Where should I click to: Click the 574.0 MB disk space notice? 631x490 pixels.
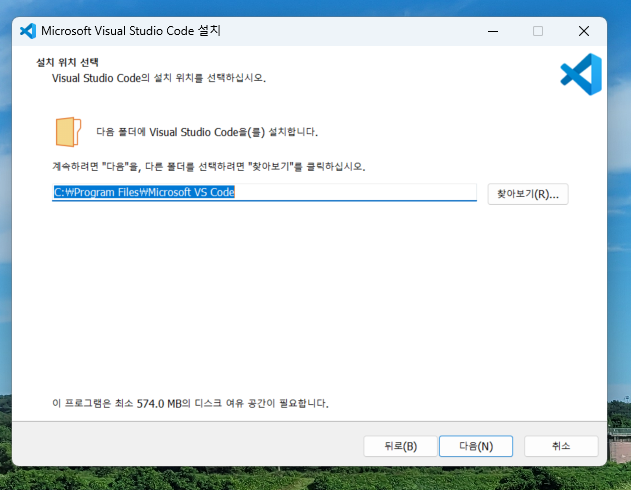coord(190,403)
